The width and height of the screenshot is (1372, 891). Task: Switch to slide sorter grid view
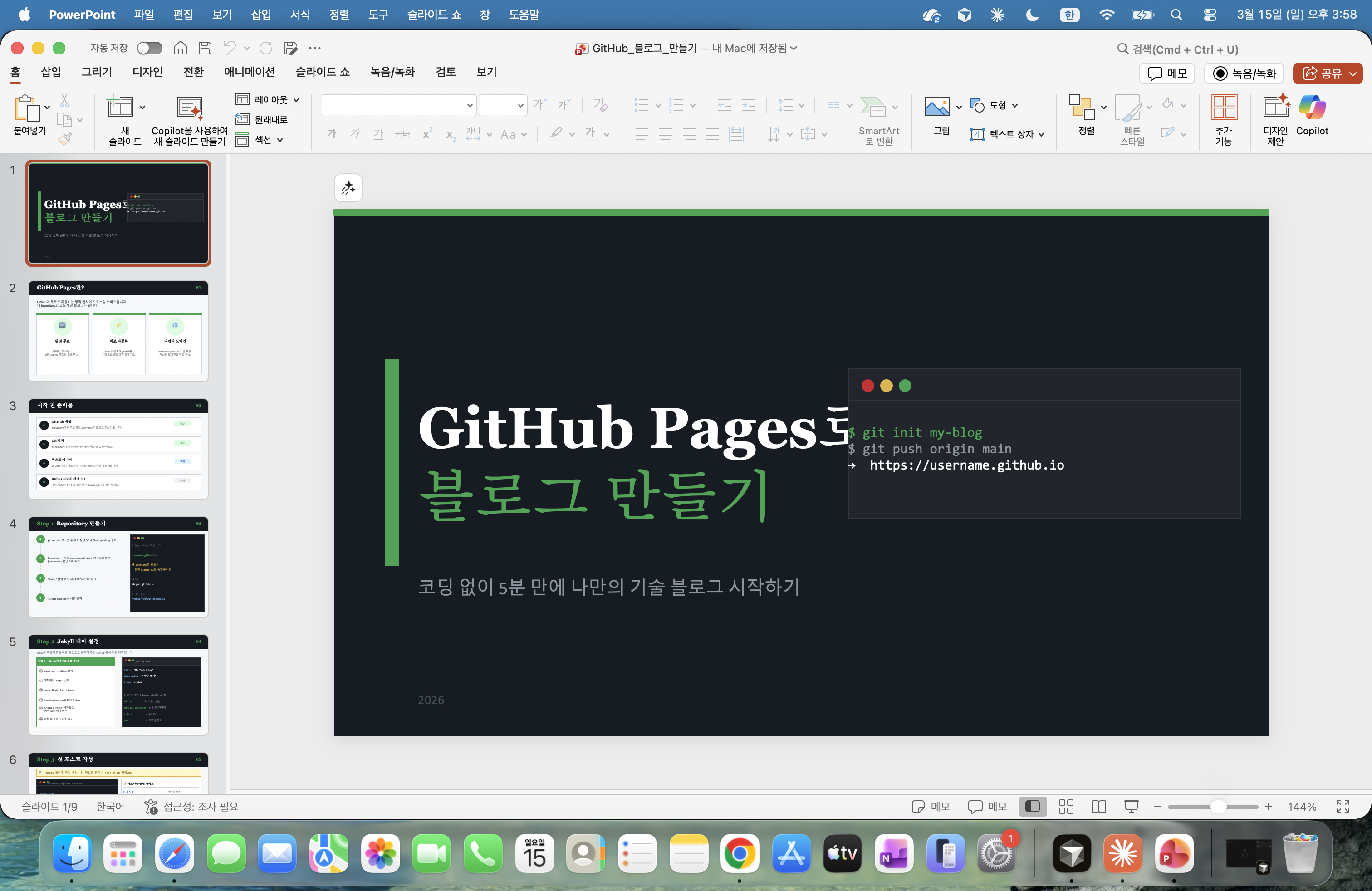tap(1066, 806)
